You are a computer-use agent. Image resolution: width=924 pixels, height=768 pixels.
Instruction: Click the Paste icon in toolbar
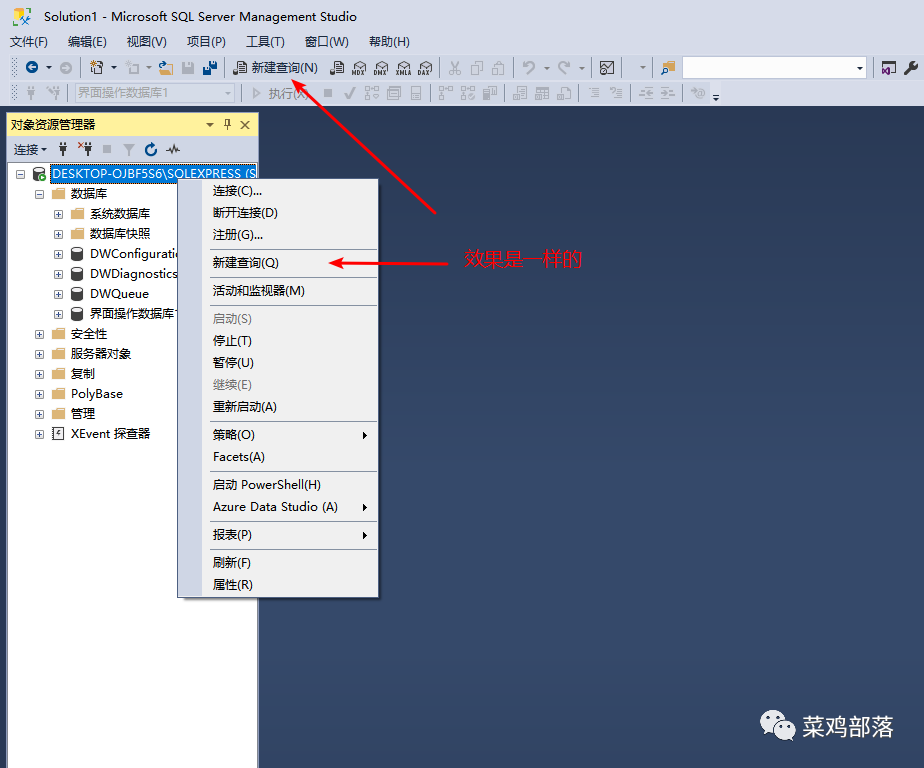click(499, 68)
